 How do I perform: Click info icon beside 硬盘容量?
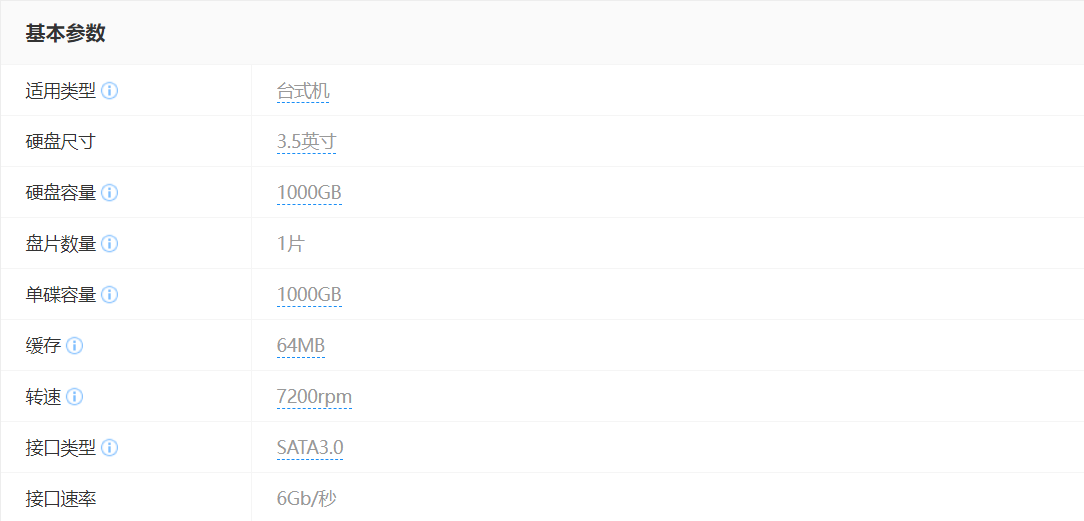(x=110, y=193)
